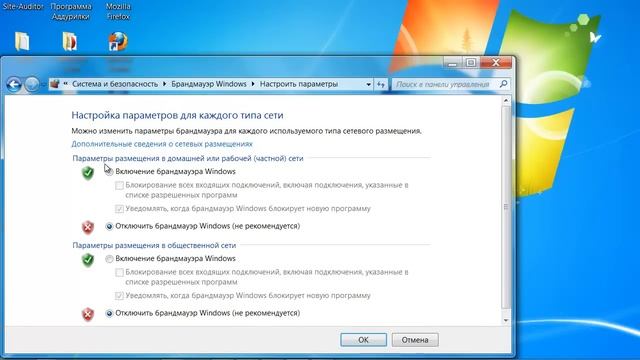Click heading Настройка параметров для каждого типа сети
The width and height of the screenshot is (640, 360).
click(177, 116)
